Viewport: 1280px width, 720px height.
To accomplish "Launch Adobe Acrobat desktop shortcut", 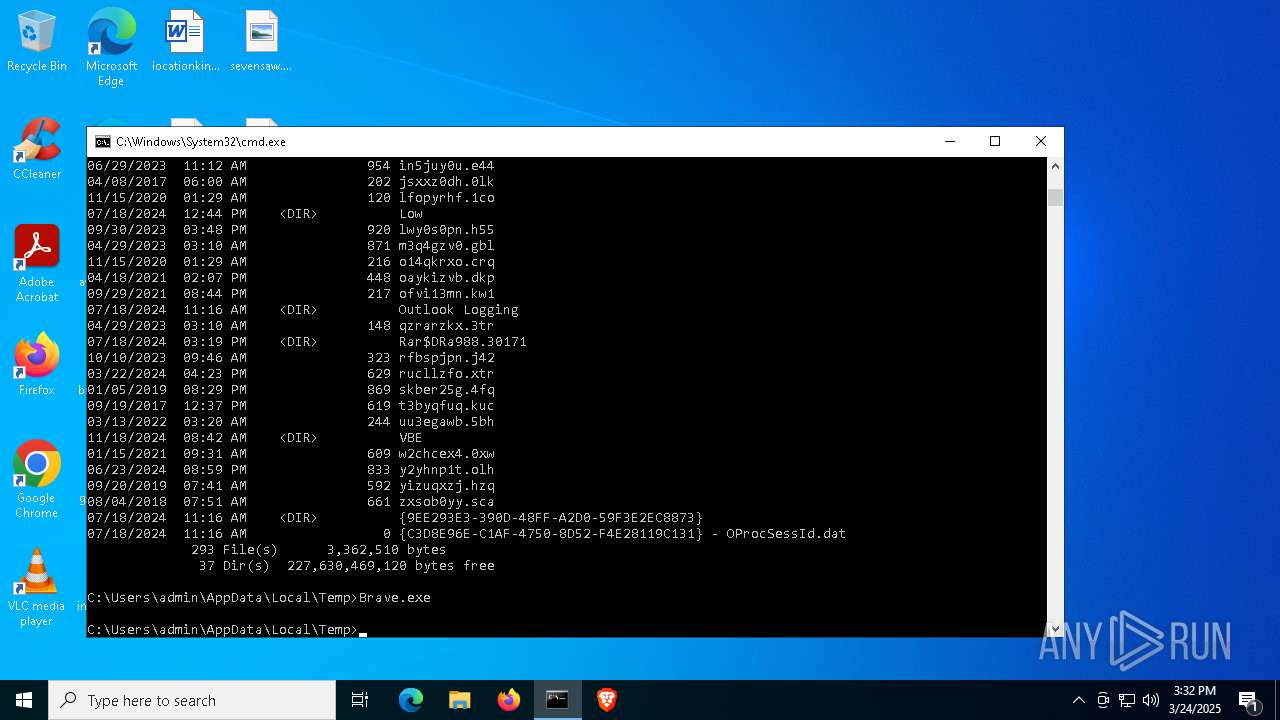I will [37, 264].
